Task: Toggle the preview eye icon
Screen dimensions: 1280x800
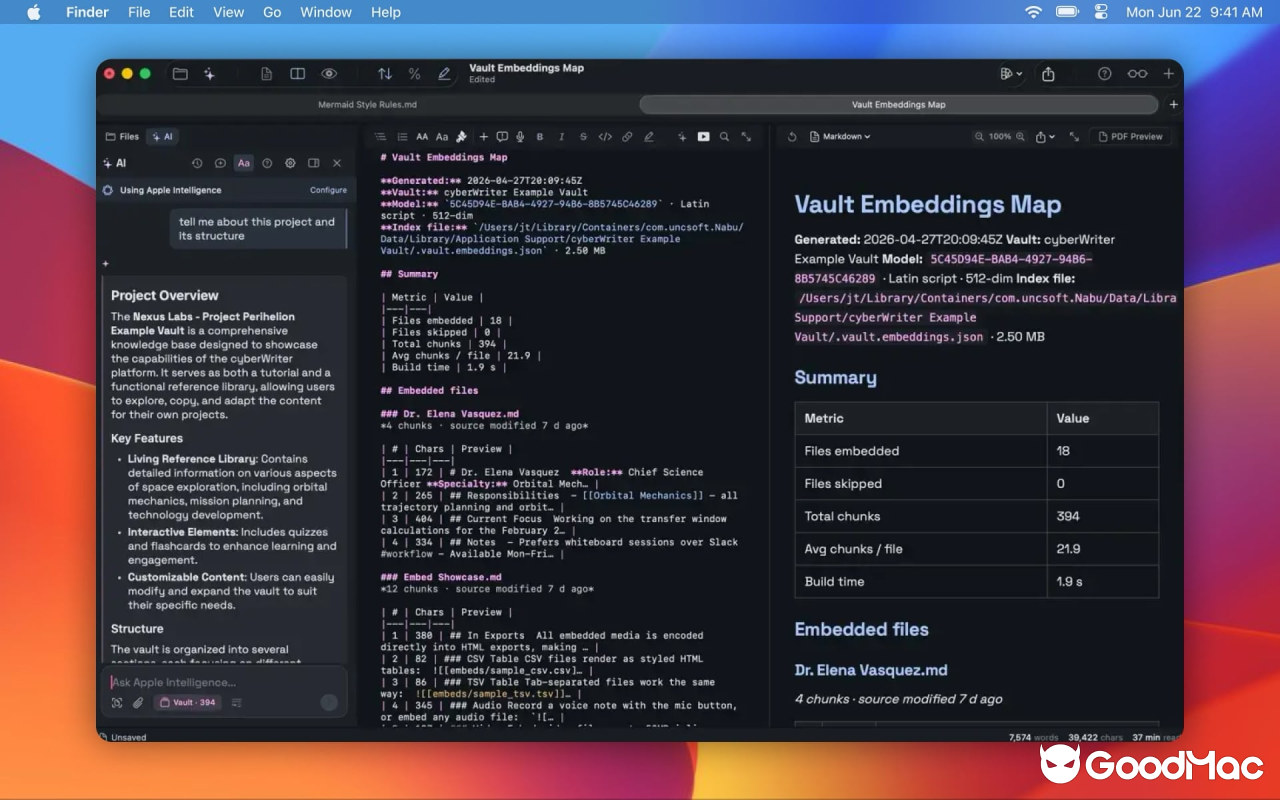Action: click(x=328, y=74)
